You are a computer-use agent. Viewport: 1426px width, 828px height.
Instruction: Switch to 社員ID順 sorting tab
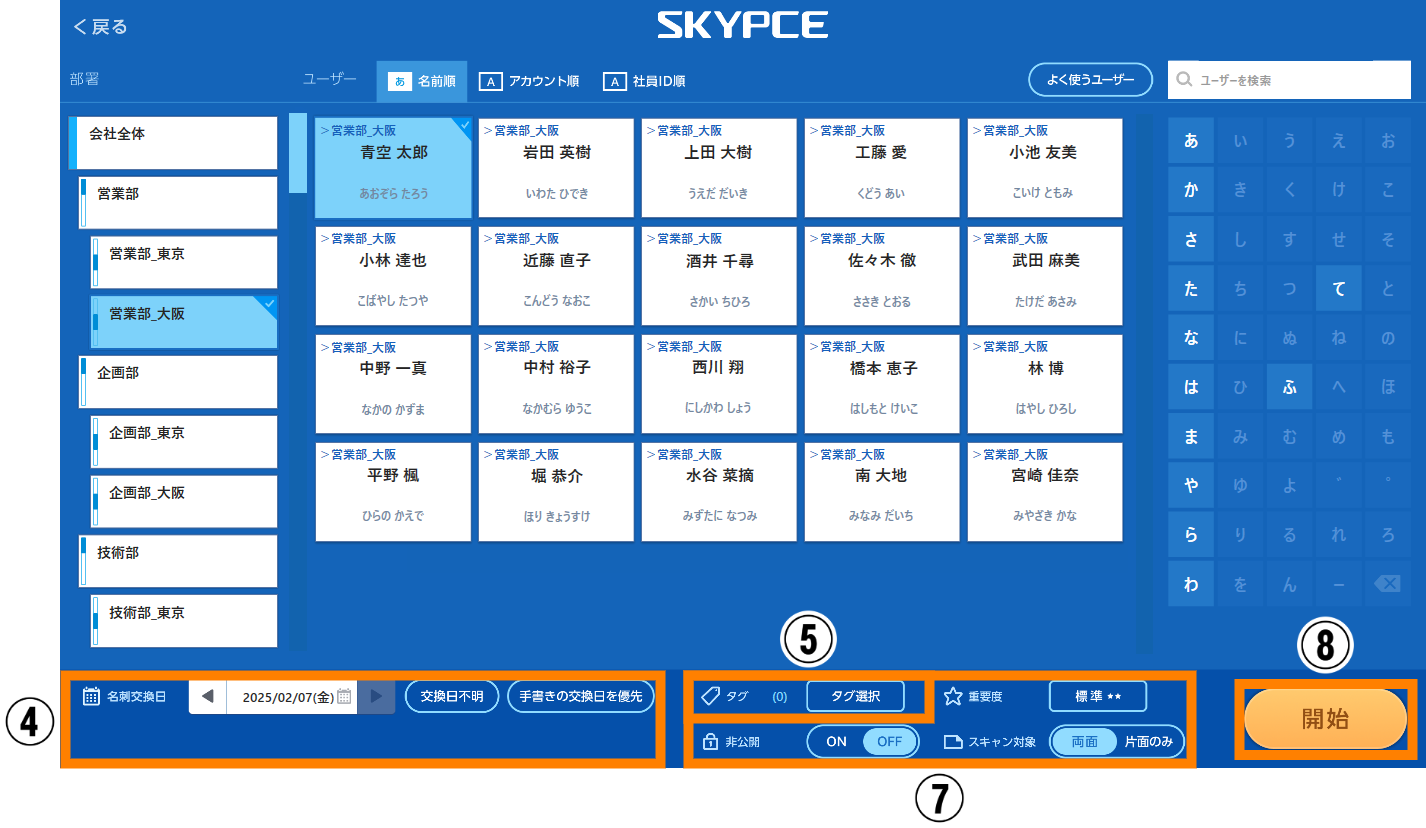(645, 81)
